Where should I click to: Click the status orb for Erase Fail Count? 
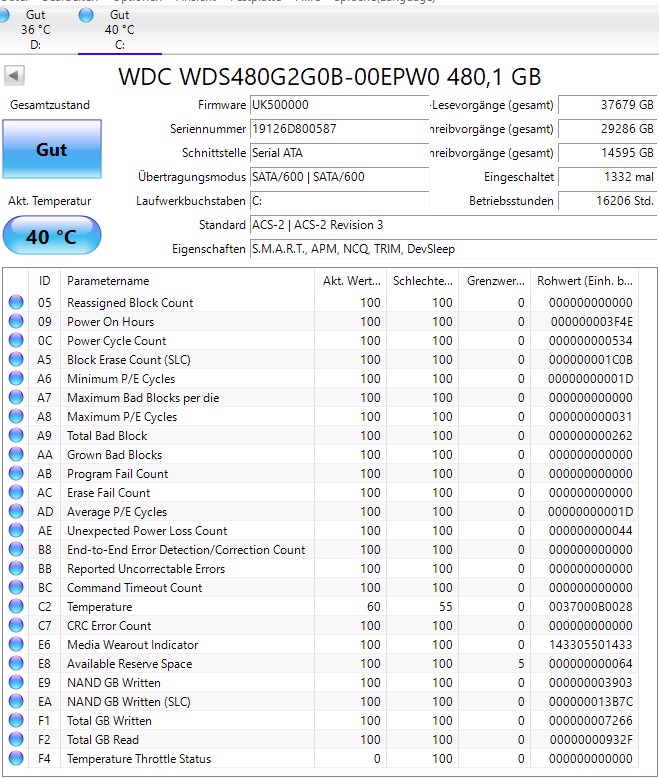click(x=16, y=492)
